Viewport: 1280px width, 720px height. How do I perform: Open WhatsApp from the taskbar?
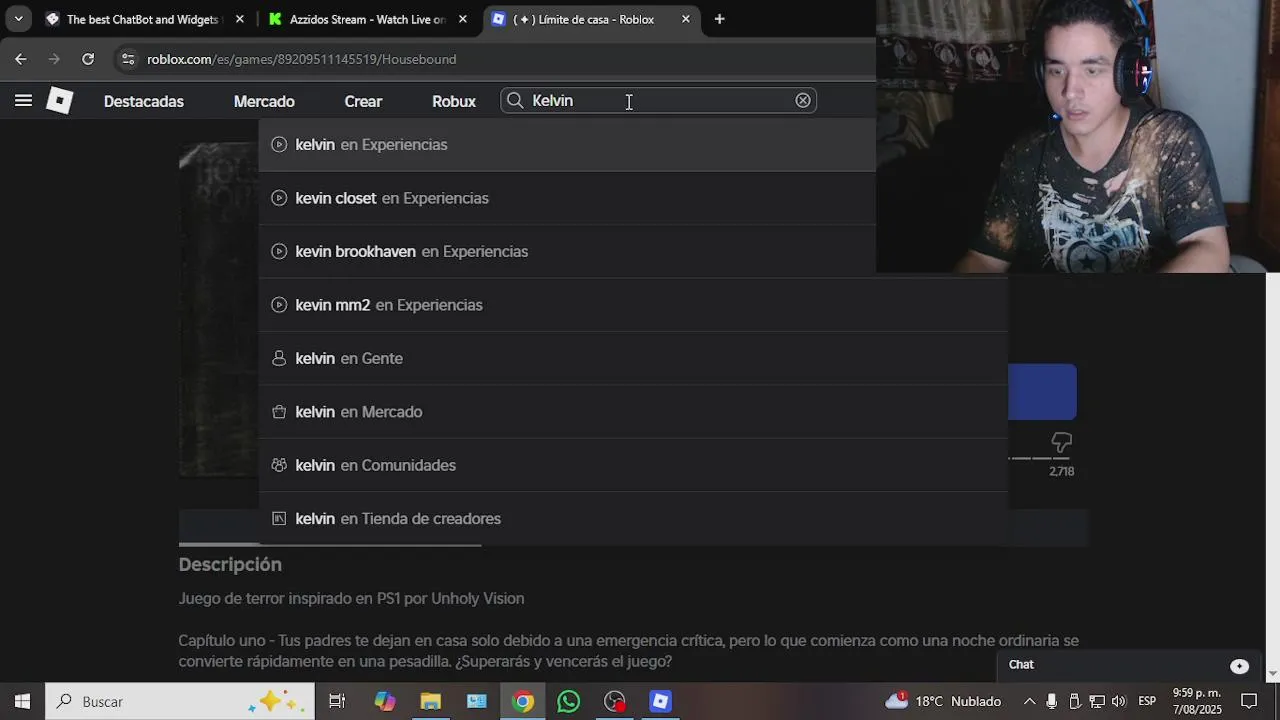pyautogui.click(x=569, y=701)
